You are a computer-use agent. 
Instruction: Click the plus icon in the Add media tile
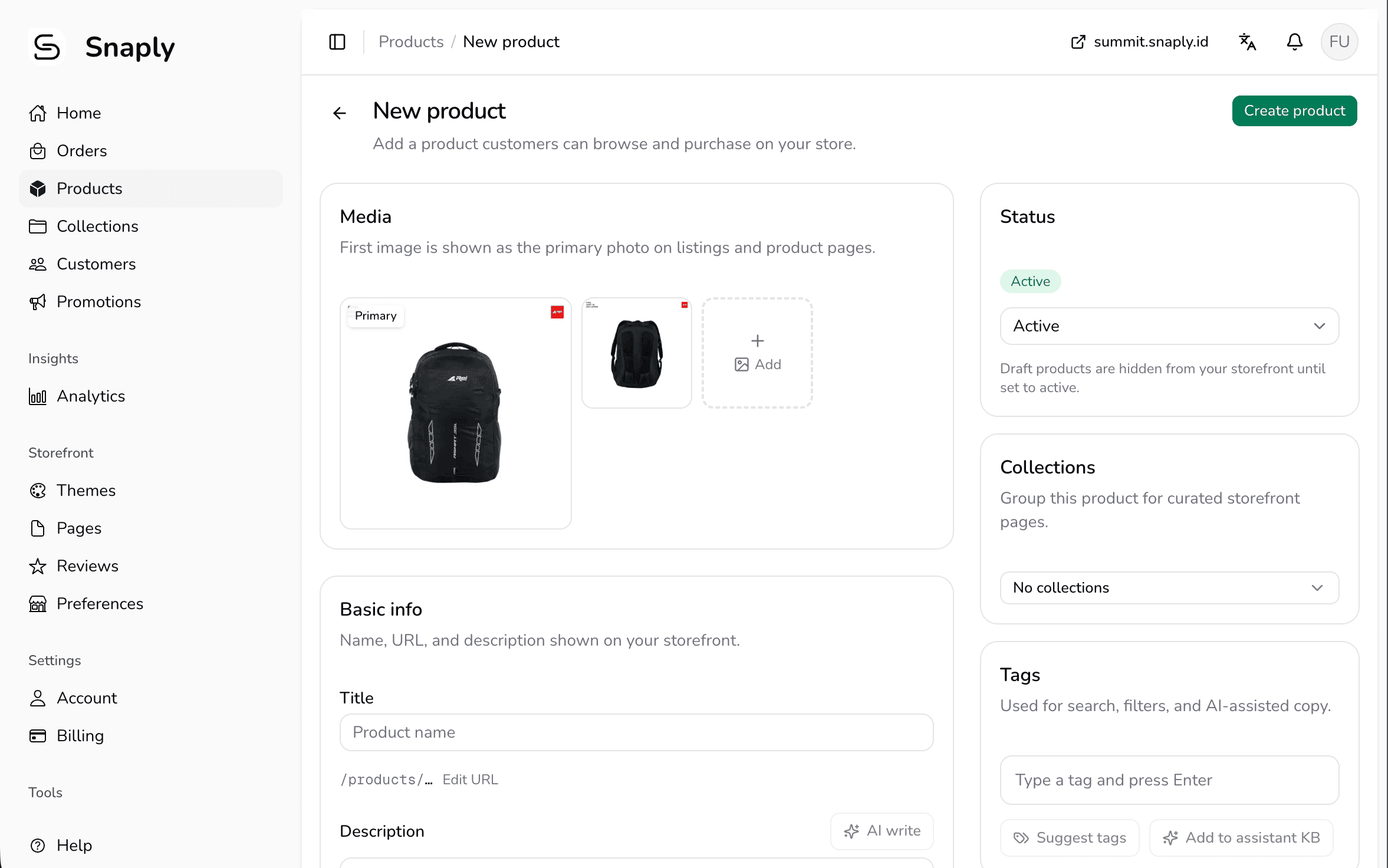pyautogui.click(x=758, y=341)
